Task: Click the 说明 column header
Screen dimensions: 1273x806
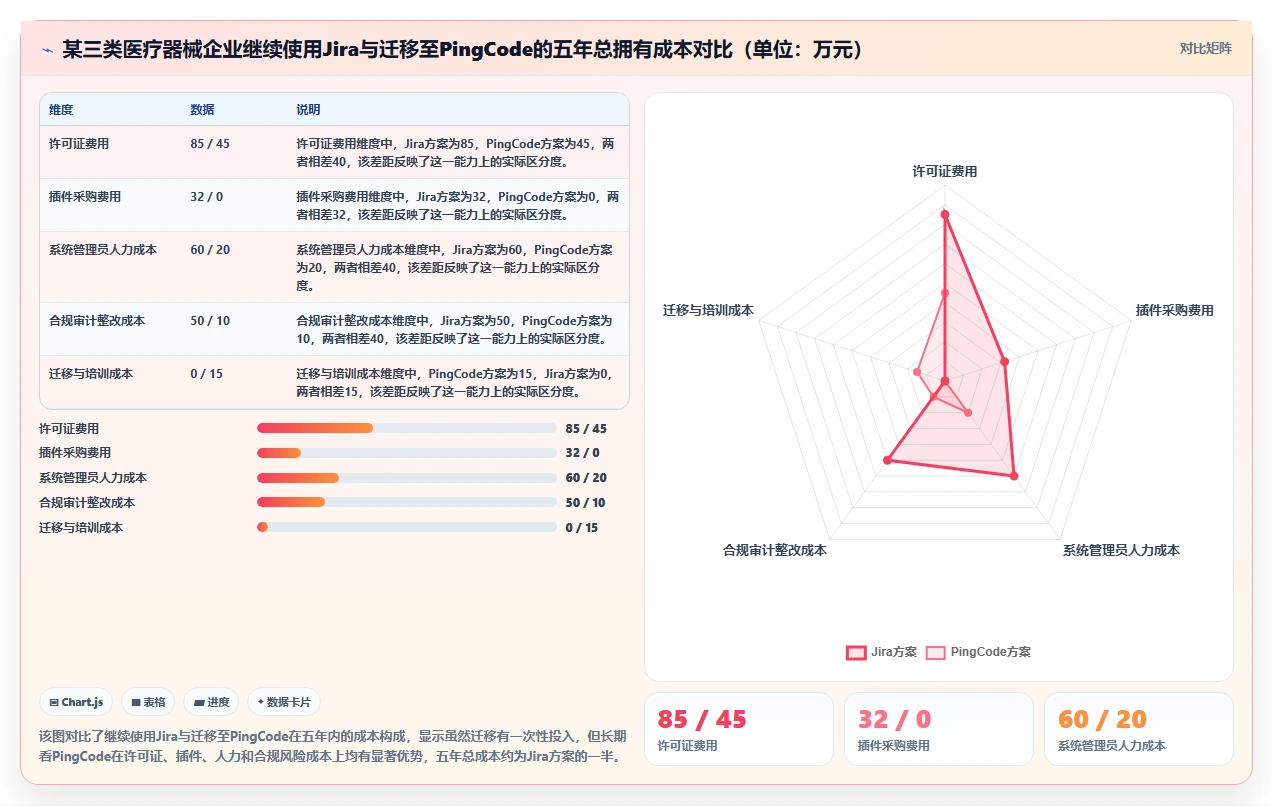Action: [x=308, y=109]
